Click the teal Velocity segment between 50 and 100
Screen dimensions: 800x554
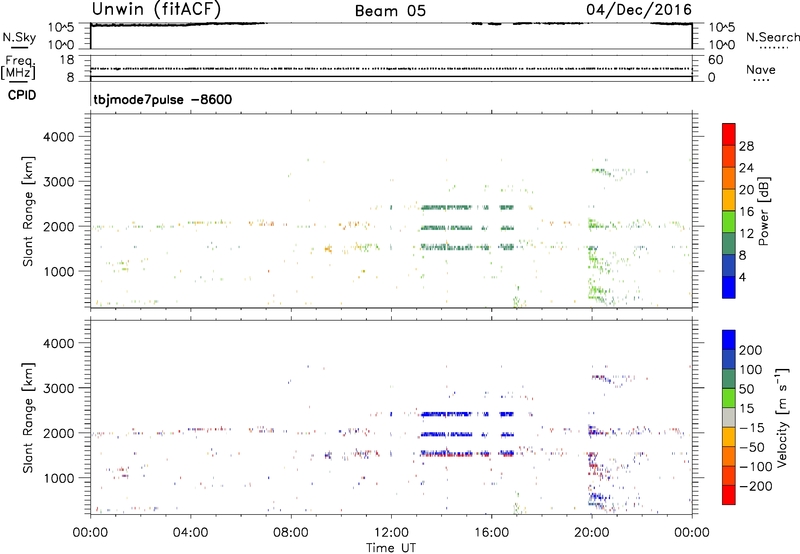(x=729, y=379)
